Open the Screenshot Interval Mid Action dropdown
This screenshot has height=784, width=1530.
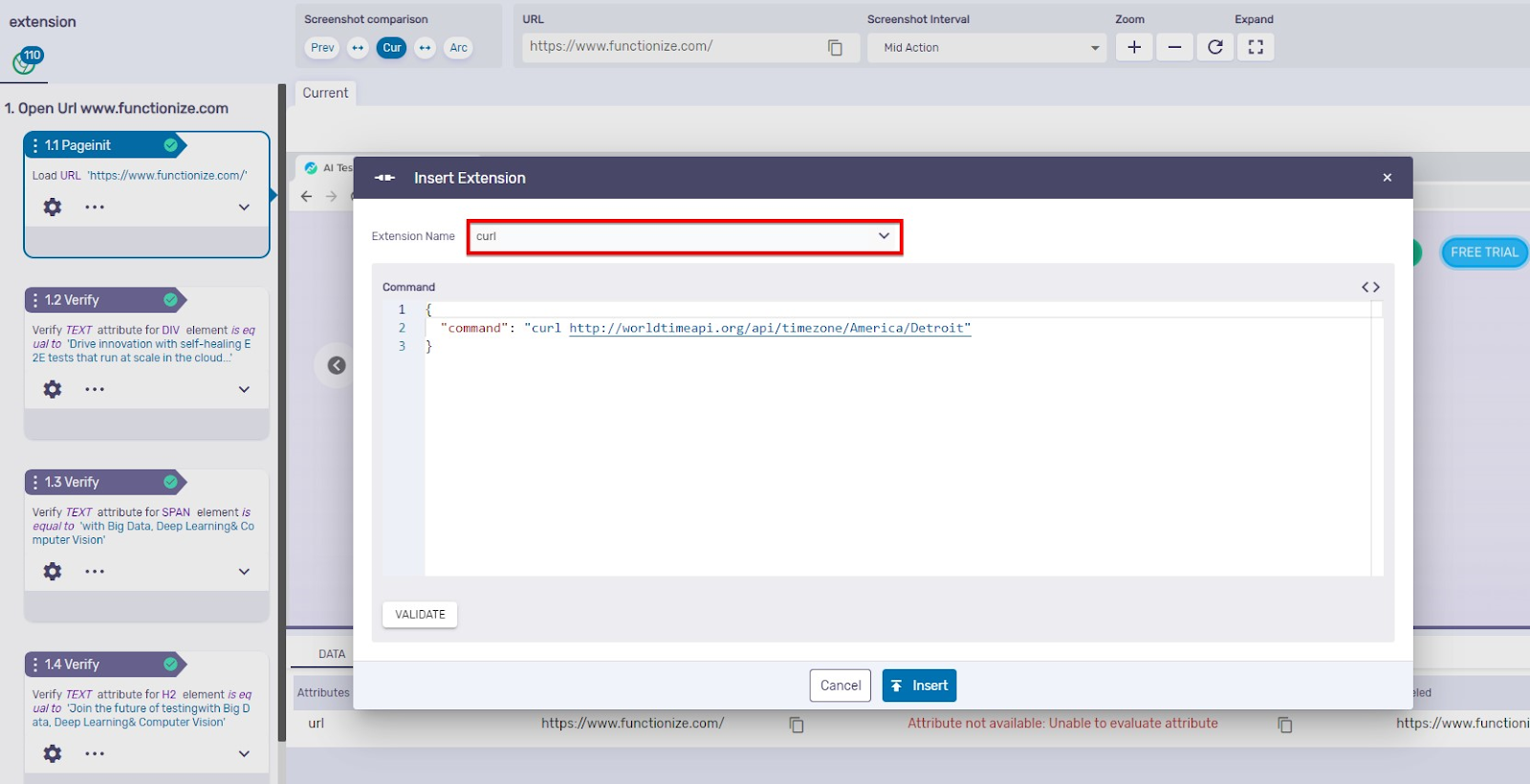(987, 48)
